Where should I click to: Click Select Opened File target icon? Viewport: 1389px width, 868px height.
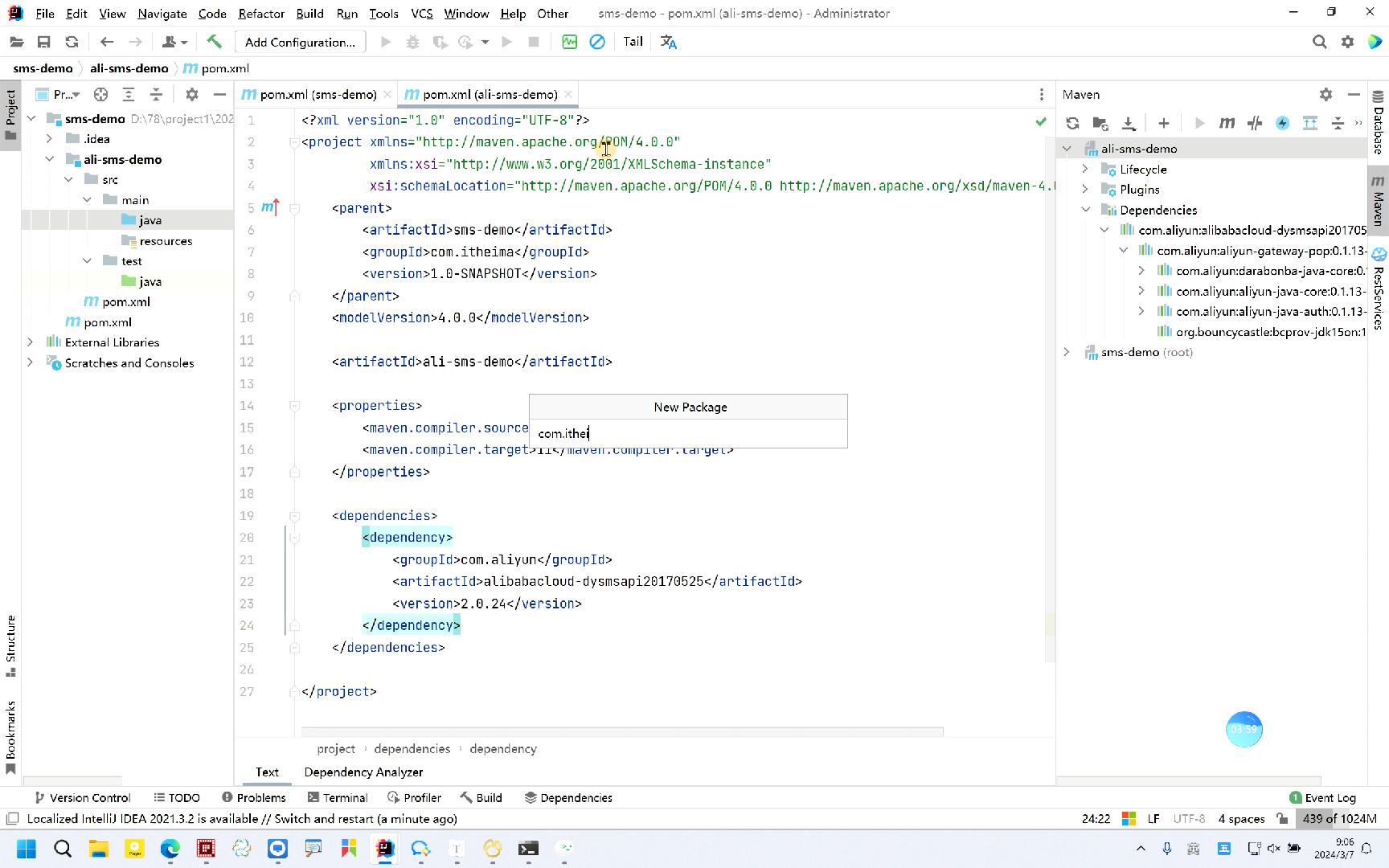pos(100,95)
